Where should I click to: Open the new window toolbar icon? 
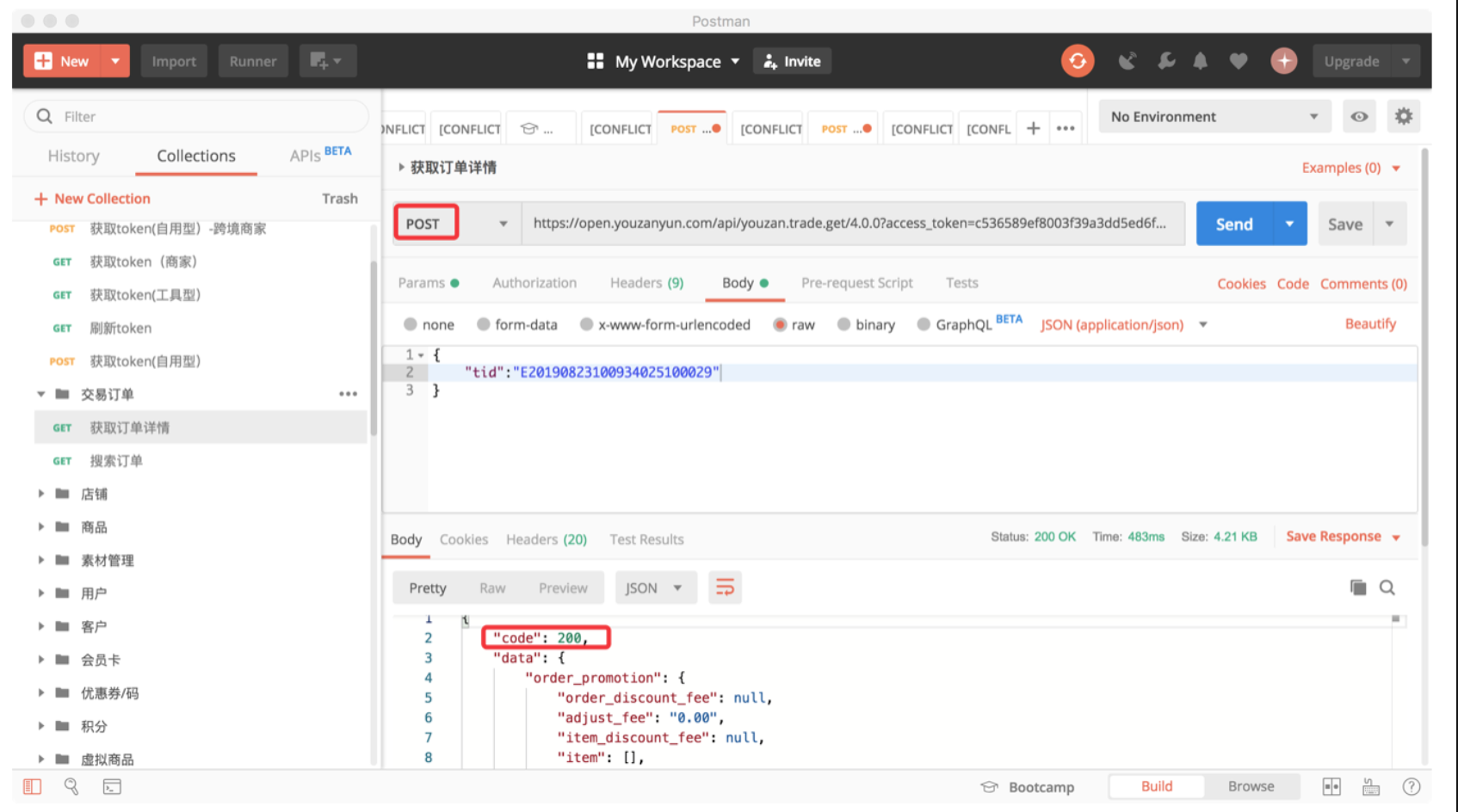coord(327,61)
